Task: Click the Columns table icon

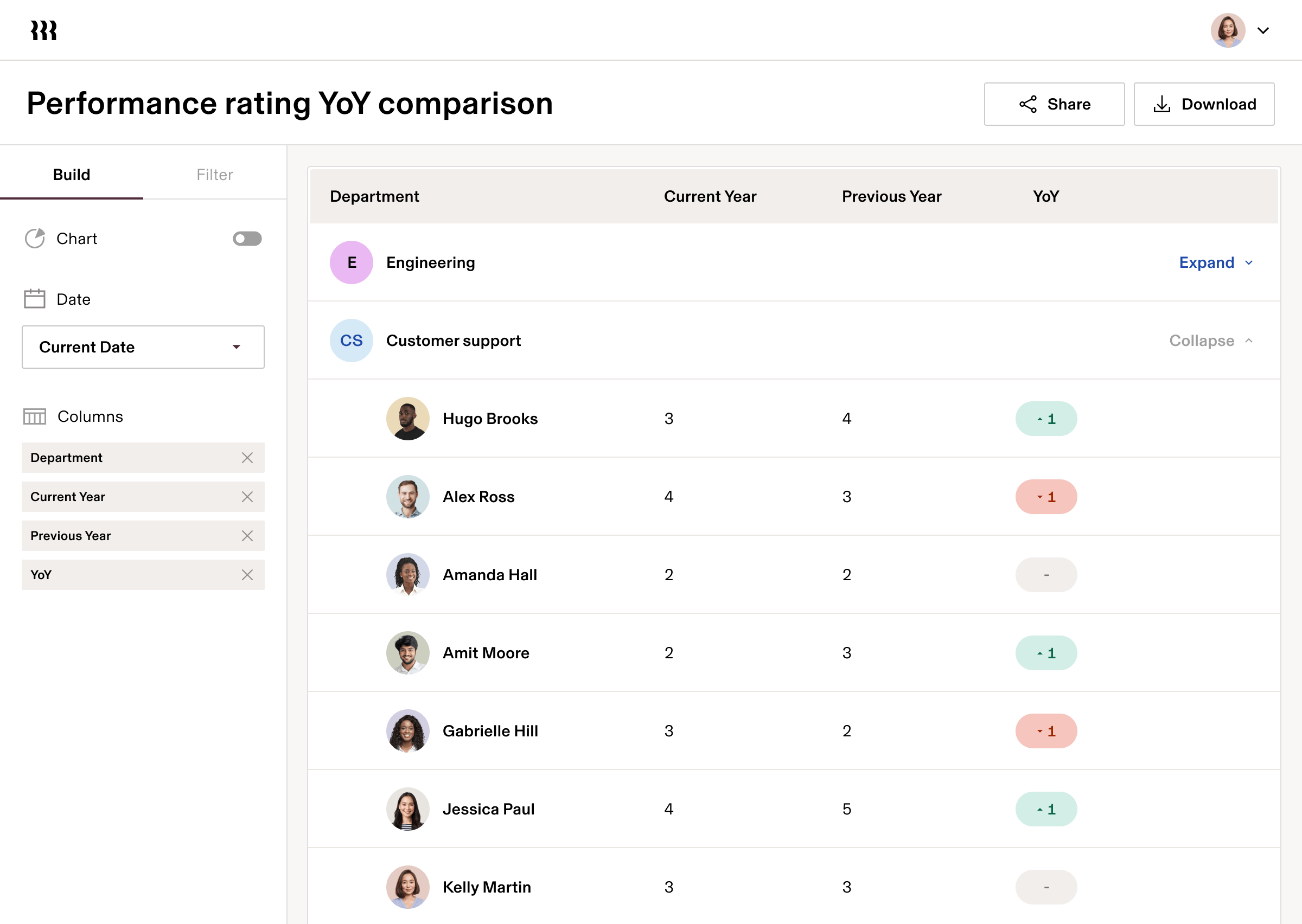Action: (x=34, y=416)
